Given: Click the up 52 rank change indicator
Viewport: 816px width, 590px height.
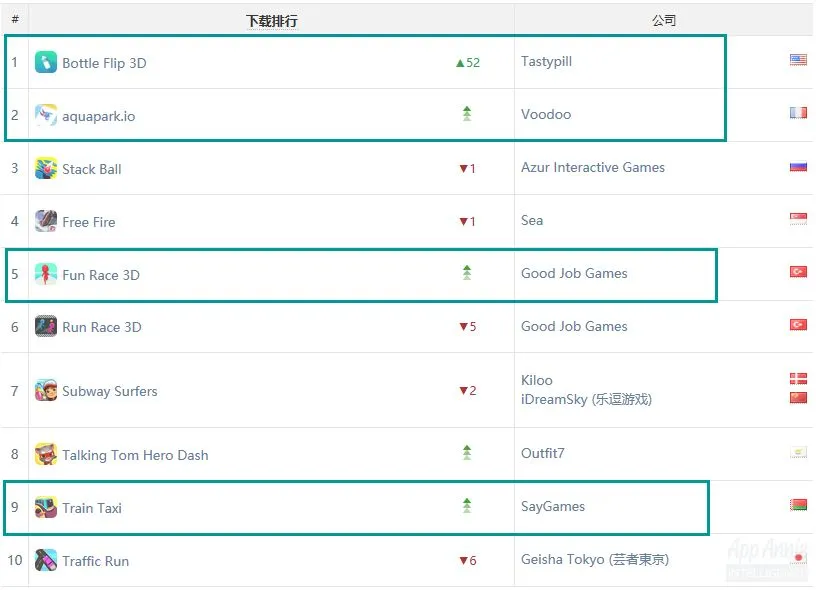Looking at the screenshot, I should [x=467, y=62].
